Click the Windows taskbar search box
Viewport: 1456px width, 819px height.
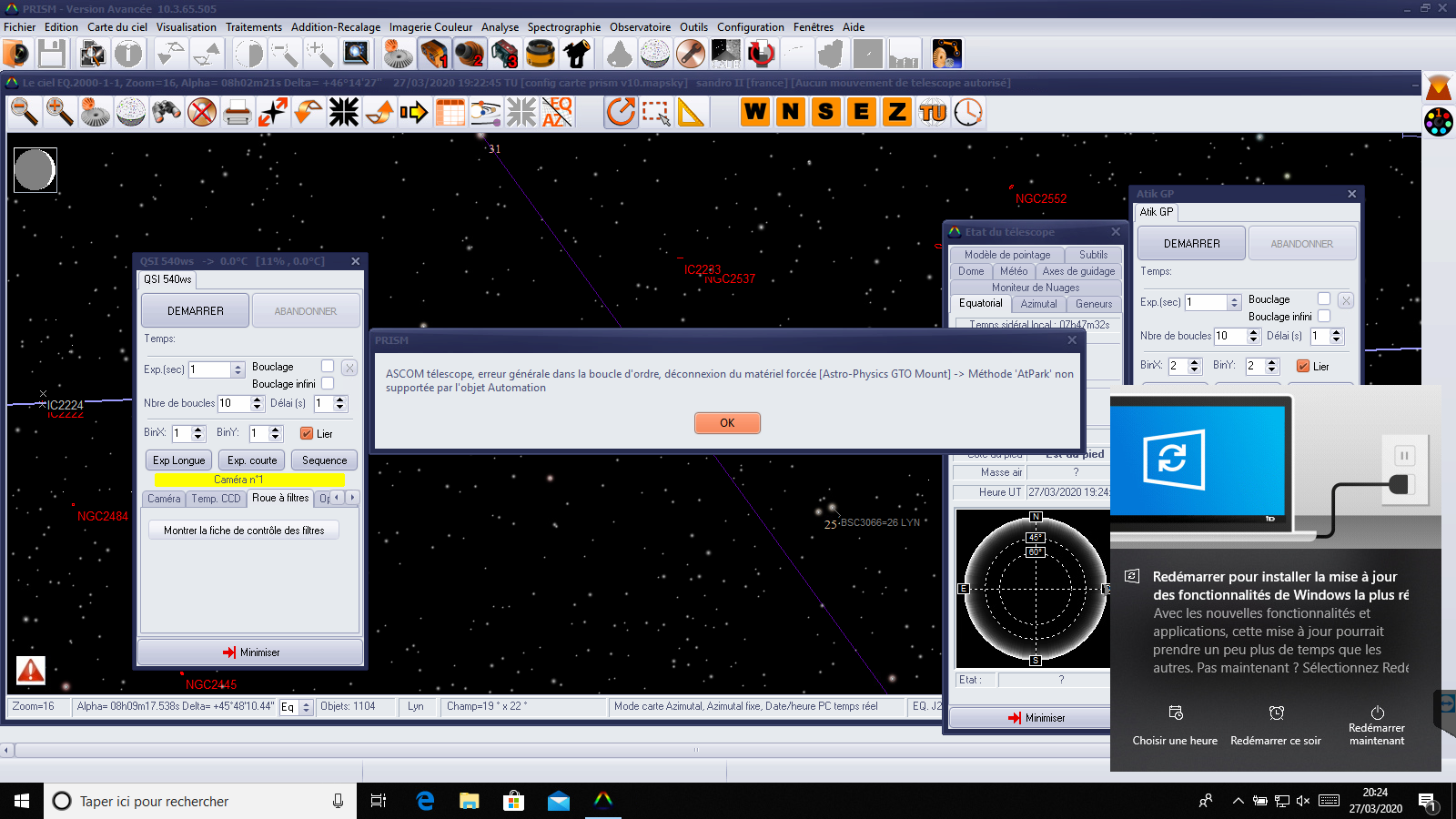[x=200, y=801]
